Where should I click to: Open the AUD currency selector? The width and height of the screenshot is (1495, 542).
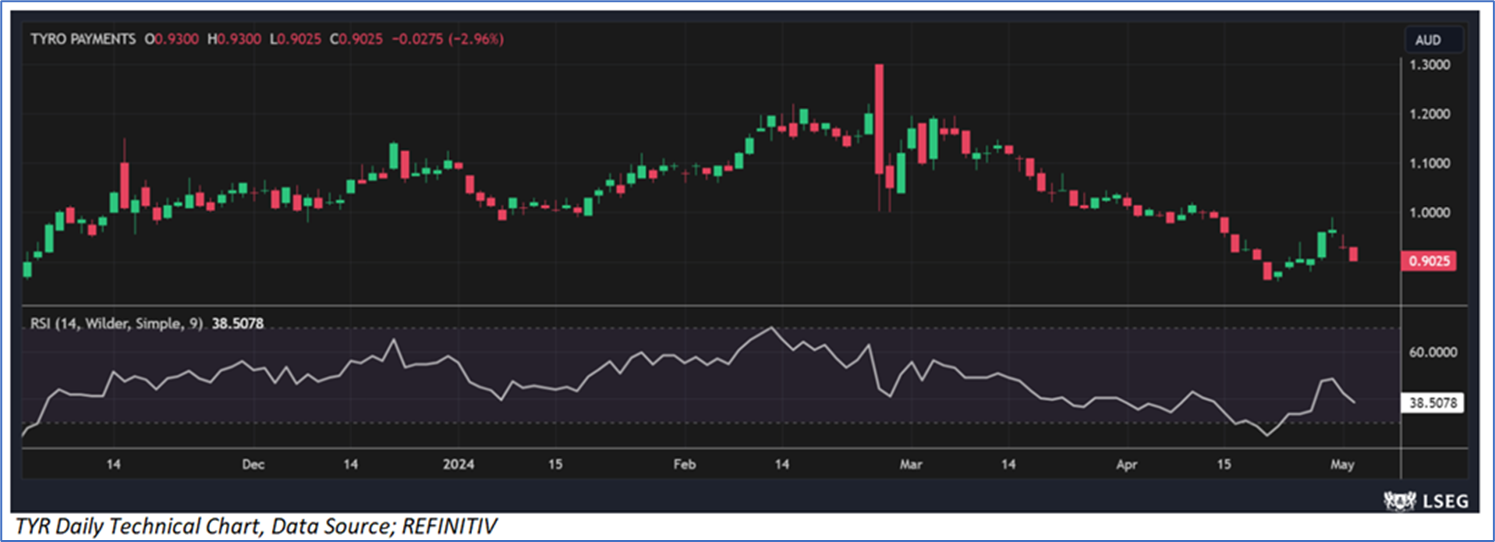[x=1436, y=40]
